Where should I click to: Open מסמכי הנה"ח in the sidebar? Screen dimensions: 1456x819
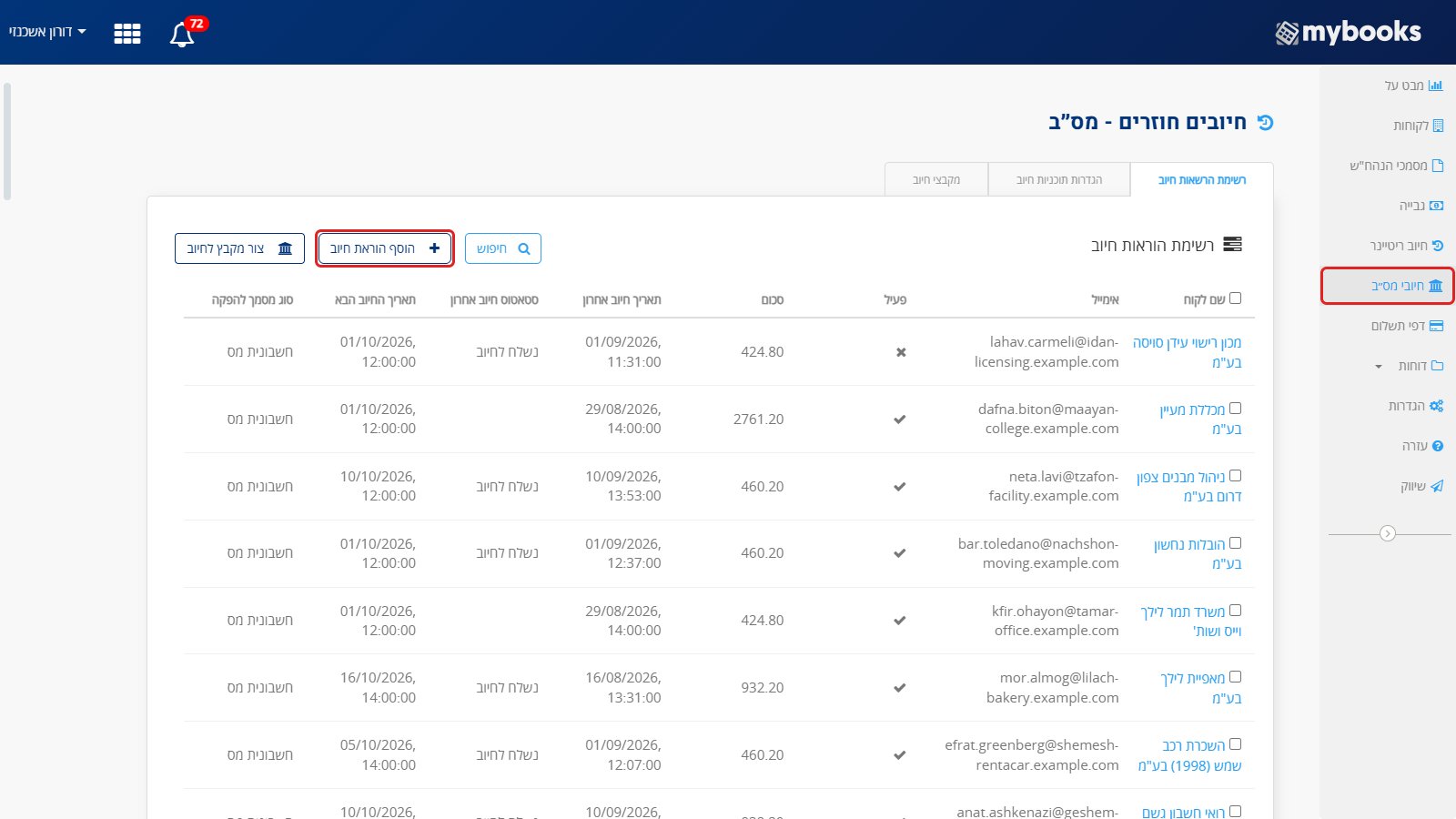(x=1396, y=166)
